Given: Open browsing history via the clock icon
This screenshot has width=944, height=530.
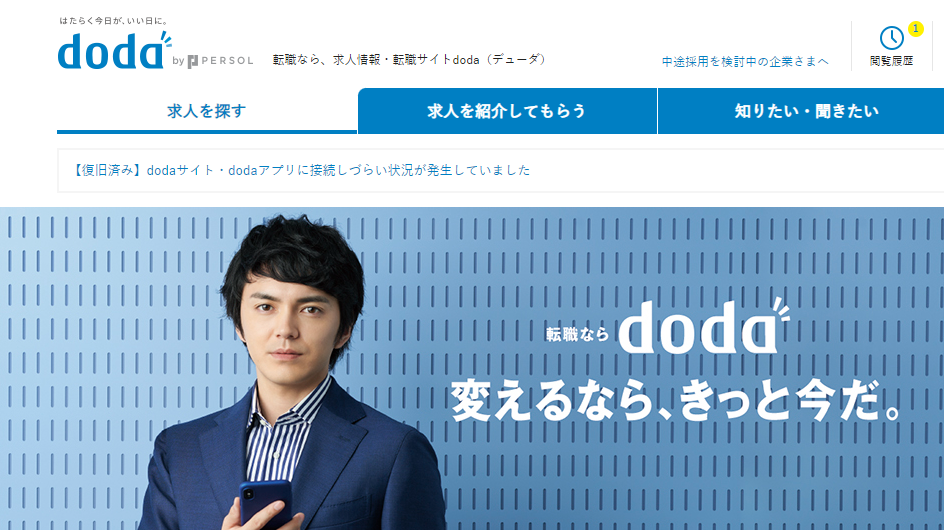Looking at the screenshot, I should click(891, 38).
